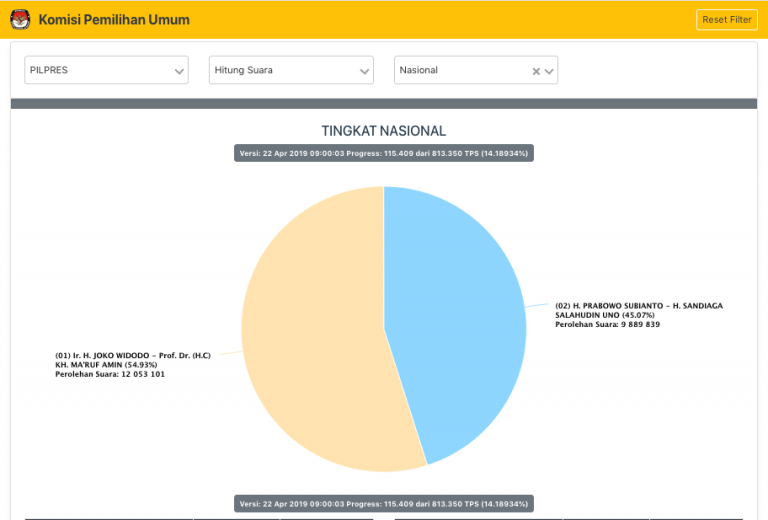The image size is (768, 520).
Task: Click the upper Versi 22 Apr 2019 progress badge
Action: (384, 153)
